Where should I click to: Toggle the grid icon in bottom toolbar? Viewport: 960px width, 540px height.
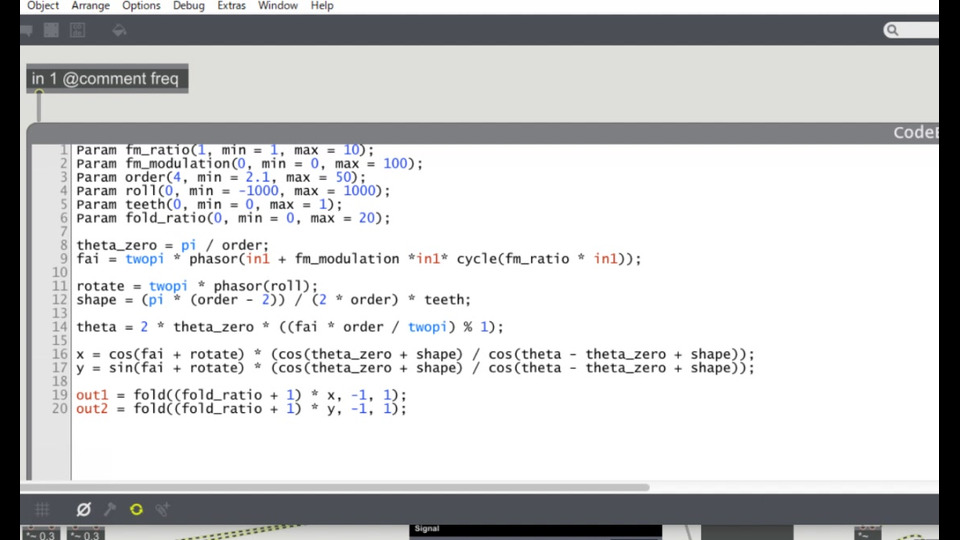42,509
